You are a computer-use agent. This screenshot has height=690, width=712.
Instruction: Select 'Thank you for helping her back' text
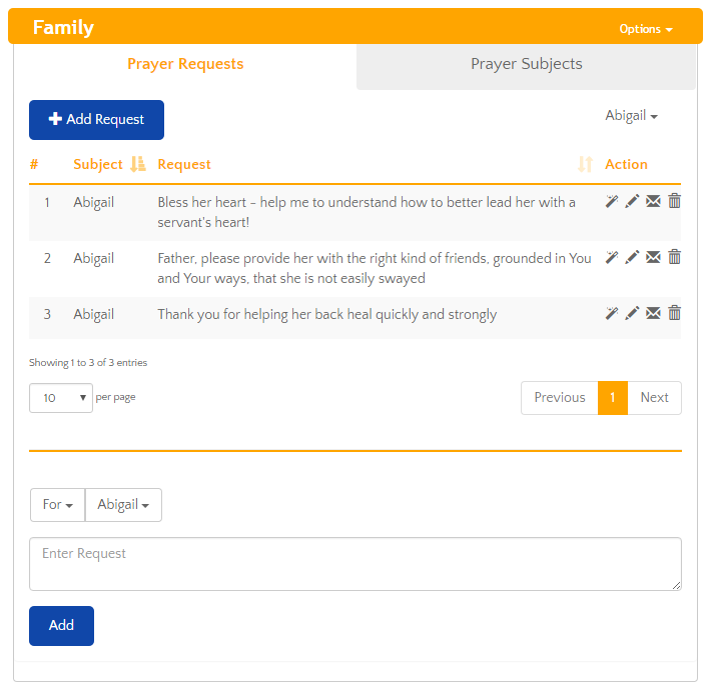coord(327,314)
